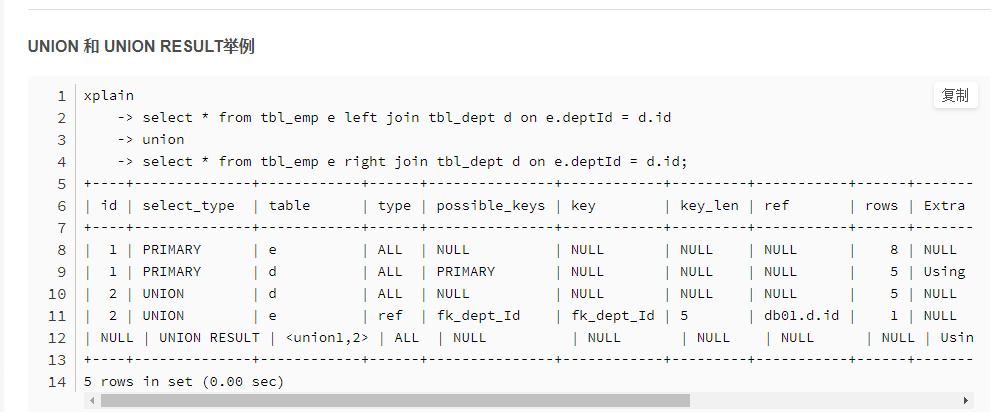Click the right arrow of horizontal scrollbar
The image size is (1006, 412).
click(965, 400)
